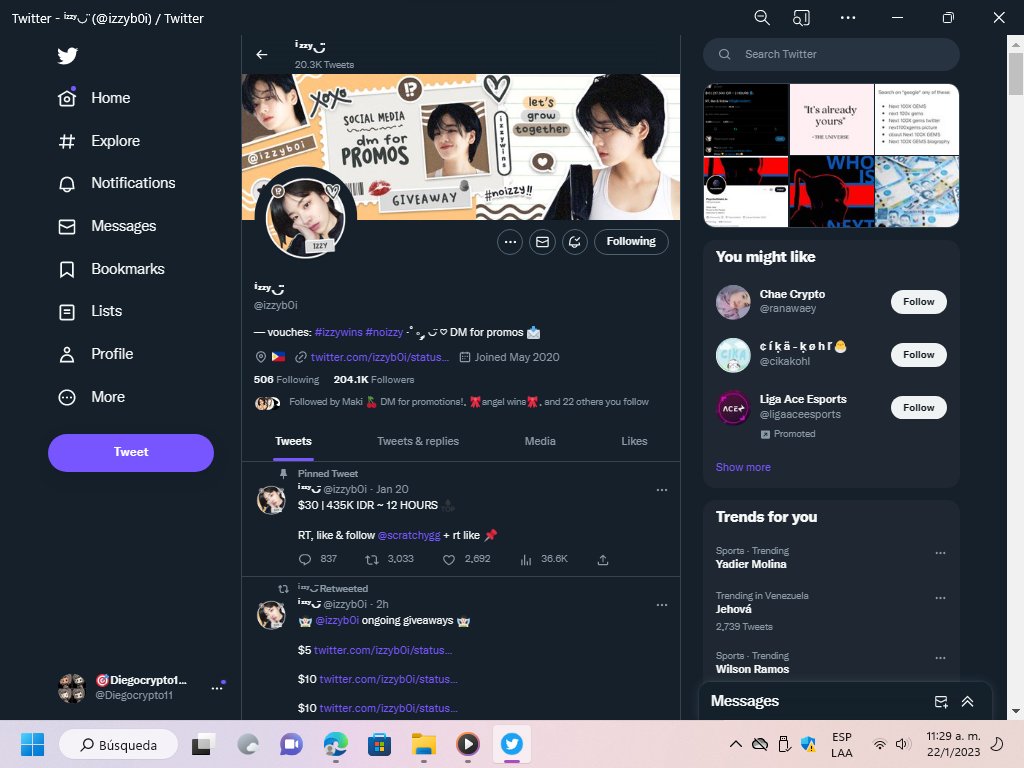
Task: Open the Yadier Molina trend
Action: coord(751,564)
